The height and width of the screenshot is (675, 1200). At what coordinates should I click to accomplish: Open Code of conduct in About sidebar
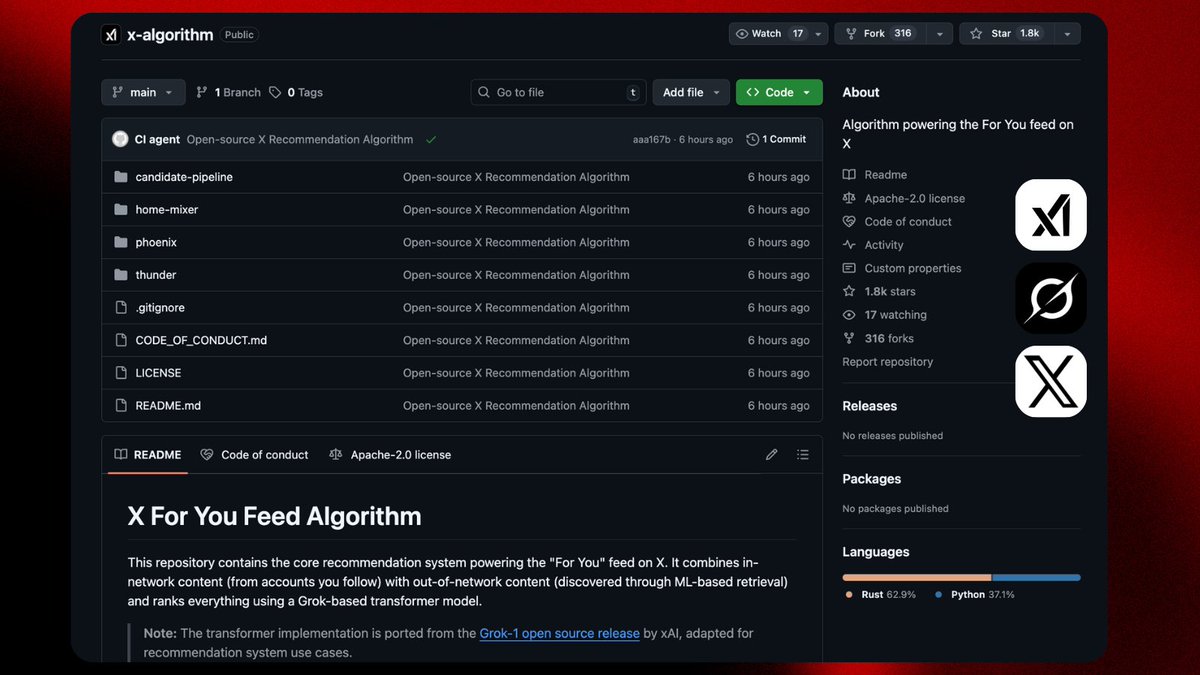click(897, 222)
